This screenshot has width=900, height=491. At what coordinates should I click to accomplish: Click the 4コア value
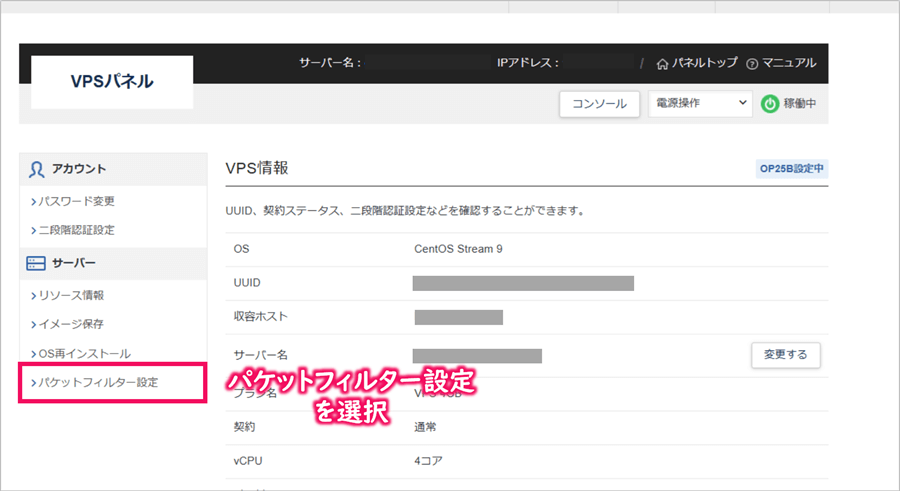coord(428,461)
